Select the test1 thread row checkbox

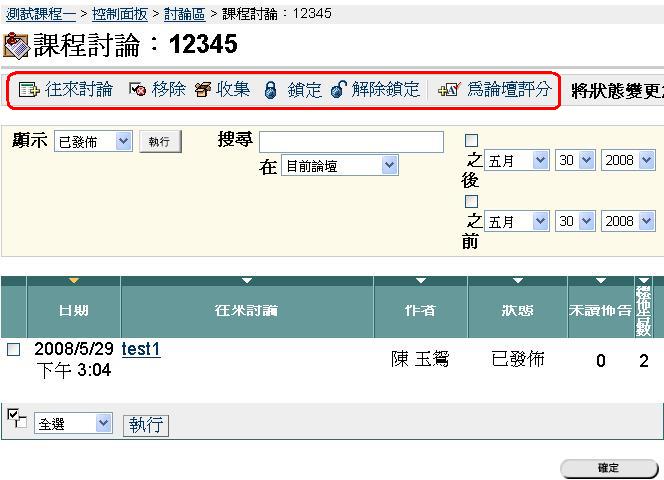tap(13, 350)
